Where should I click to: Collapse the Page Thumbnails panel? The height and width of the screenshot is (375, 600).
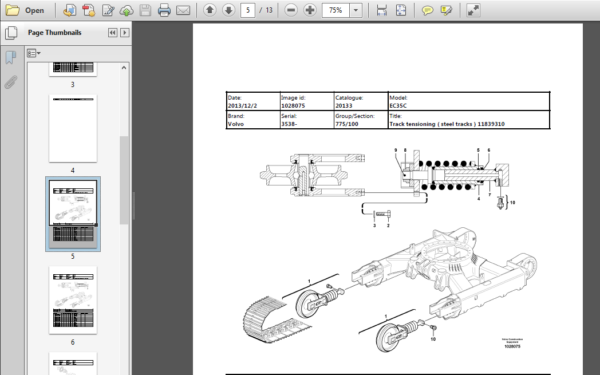point(112,33)
